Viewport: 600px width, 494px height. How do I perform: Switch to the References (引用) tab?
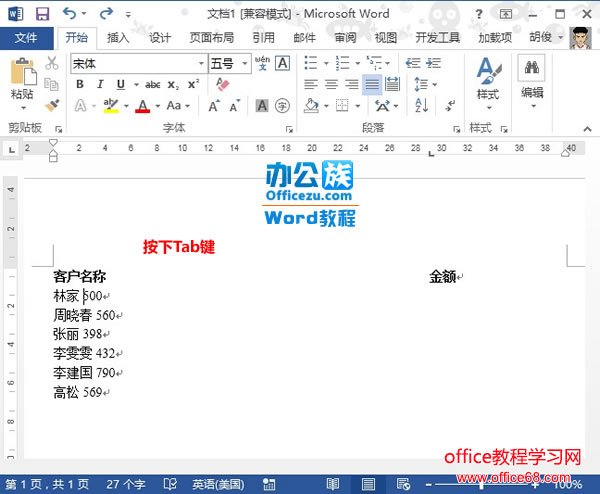coord(263,38)
